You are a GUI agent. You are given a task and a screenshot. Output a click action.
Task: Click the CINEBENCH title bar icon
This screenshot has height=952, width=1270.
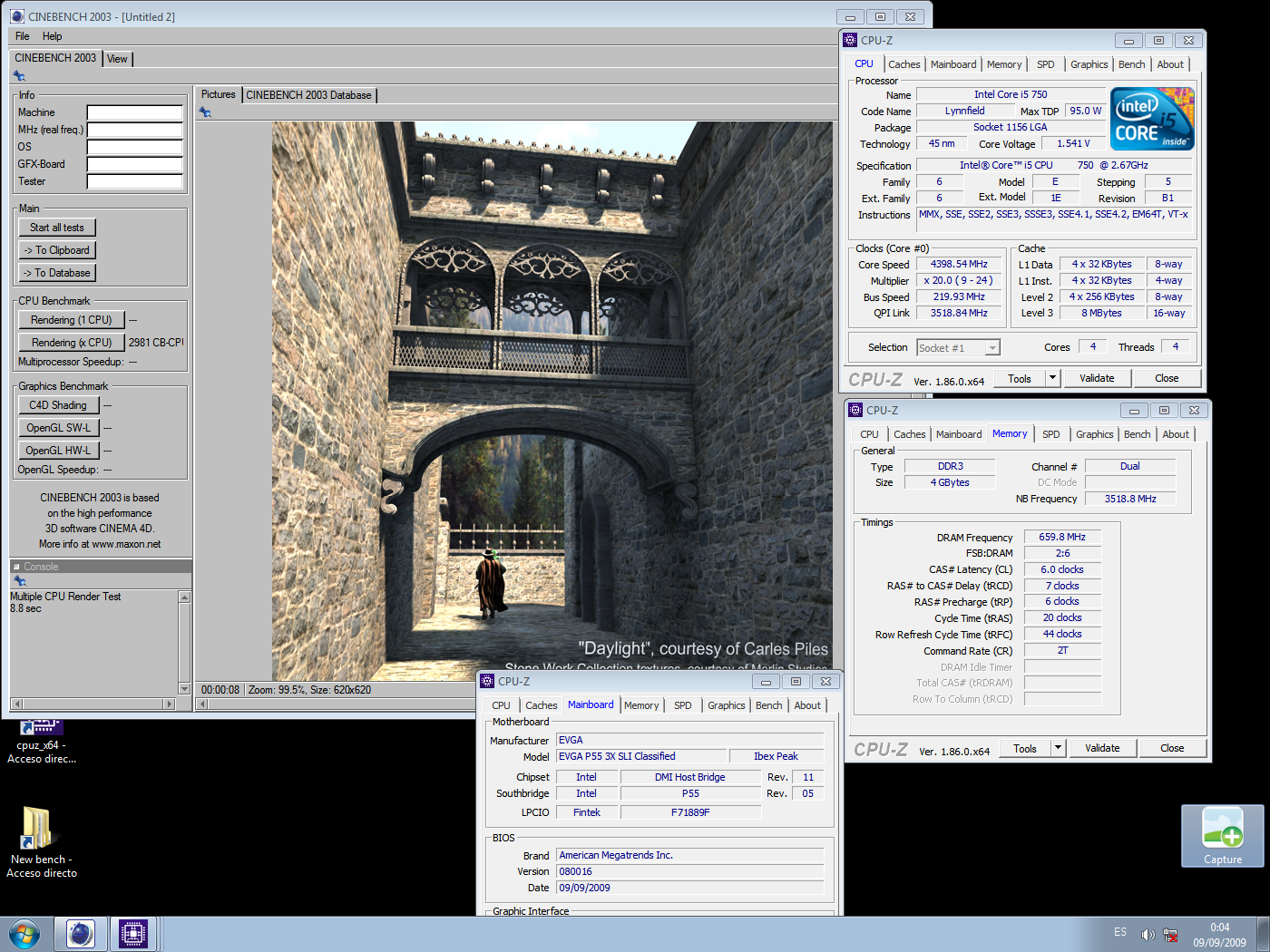click(x=17, y=16)
